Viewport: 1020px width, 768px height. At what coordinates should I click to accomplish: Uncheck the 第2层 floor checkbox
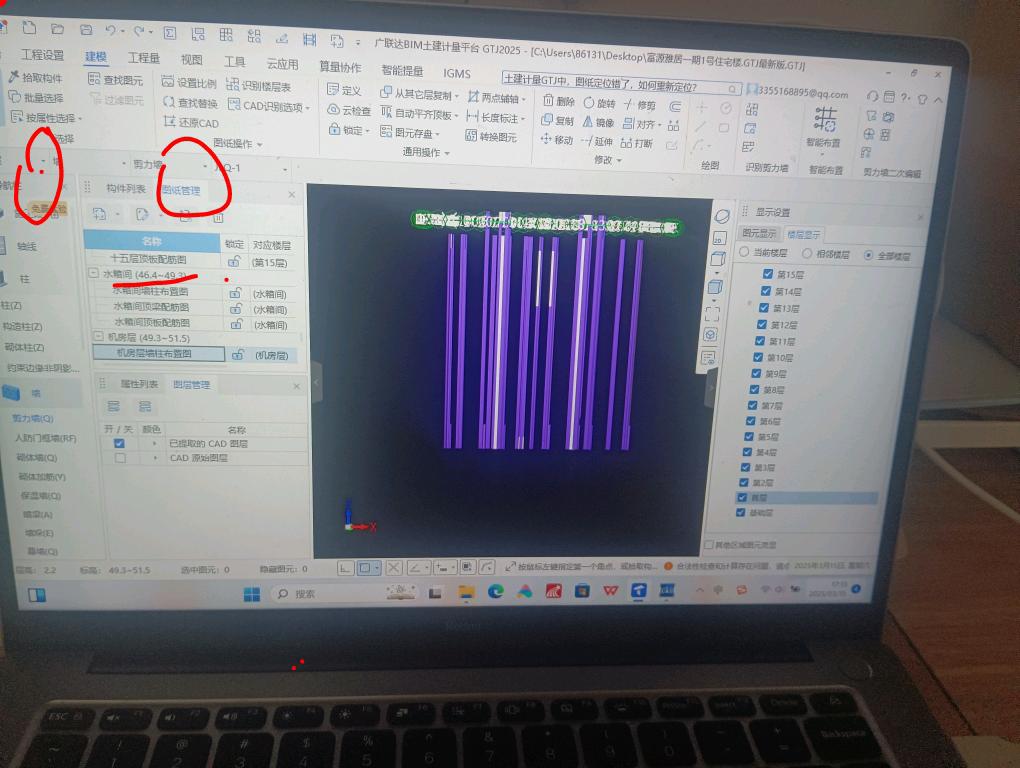(x=744, y=482)
